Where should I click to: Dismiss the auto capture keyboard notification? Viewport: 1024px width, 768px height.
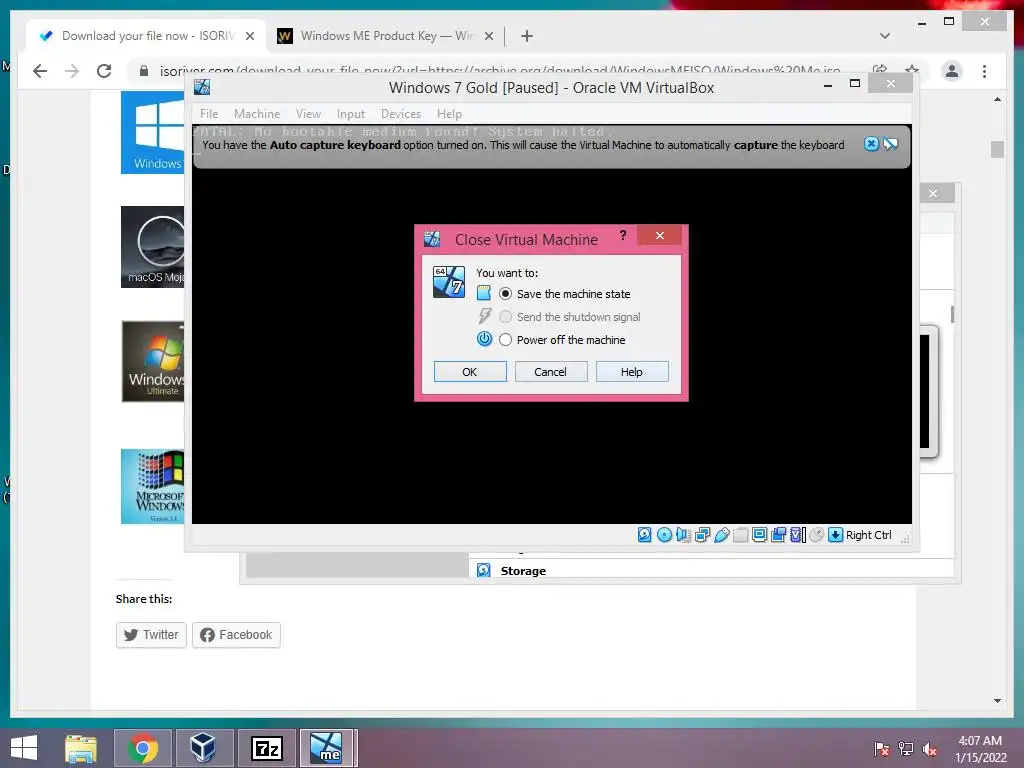(871, 144)
